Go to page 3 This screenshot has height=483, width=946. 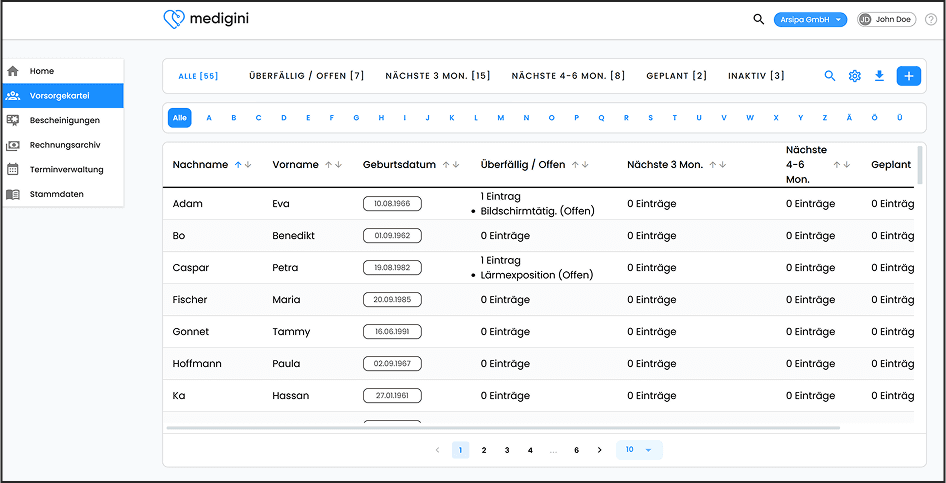tap(507, 450)
